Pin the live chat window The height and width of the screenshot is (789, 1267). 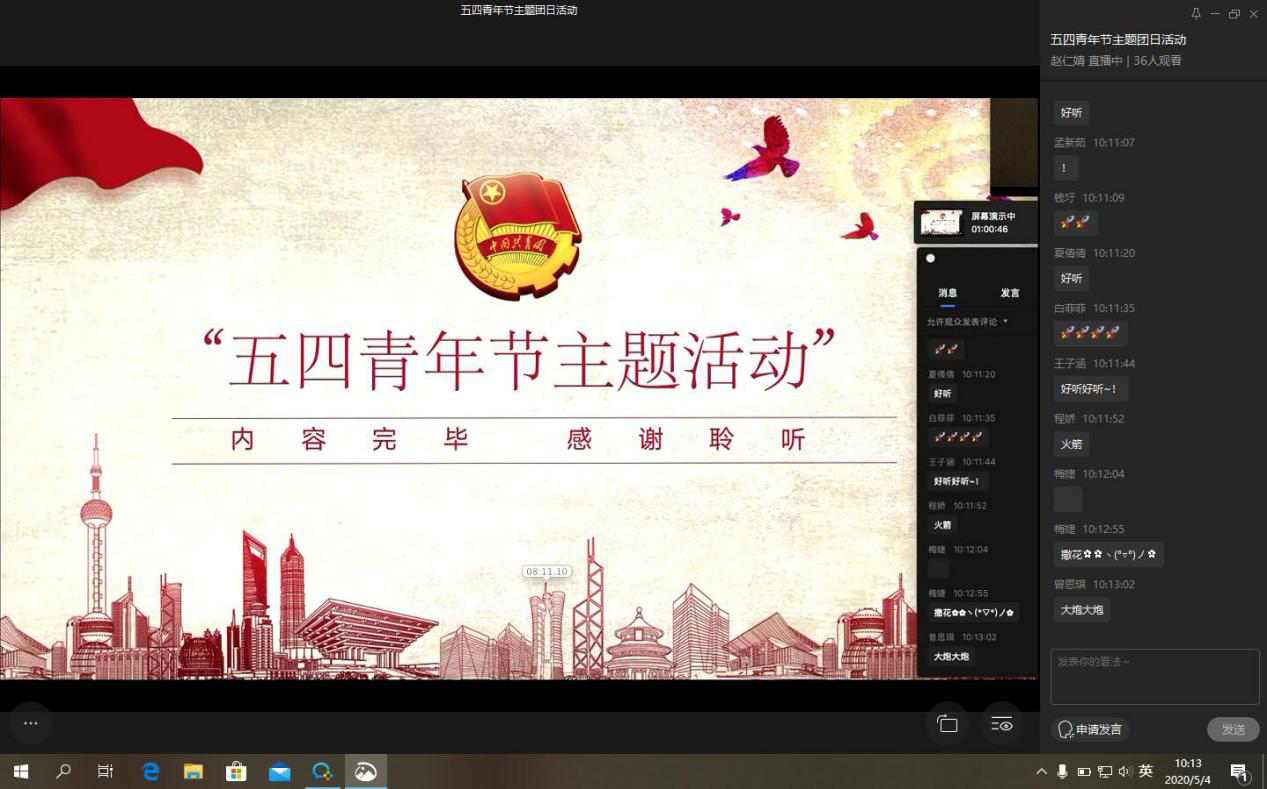1195,14
